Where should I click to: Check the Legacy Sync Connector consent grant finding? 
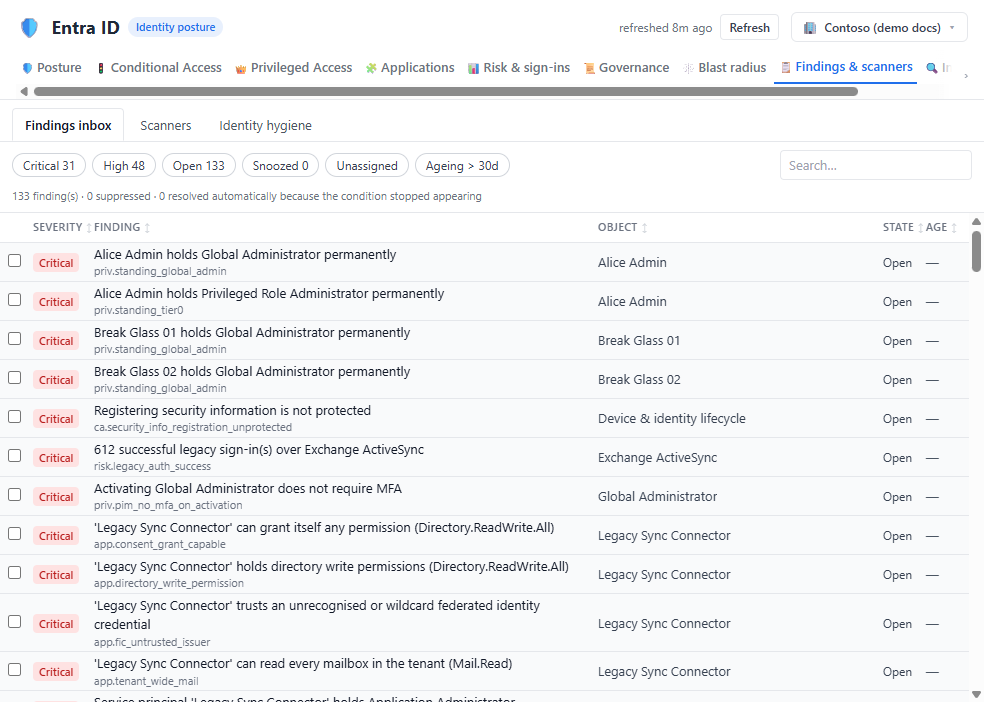pyautogui.click(x=14, y=533)
